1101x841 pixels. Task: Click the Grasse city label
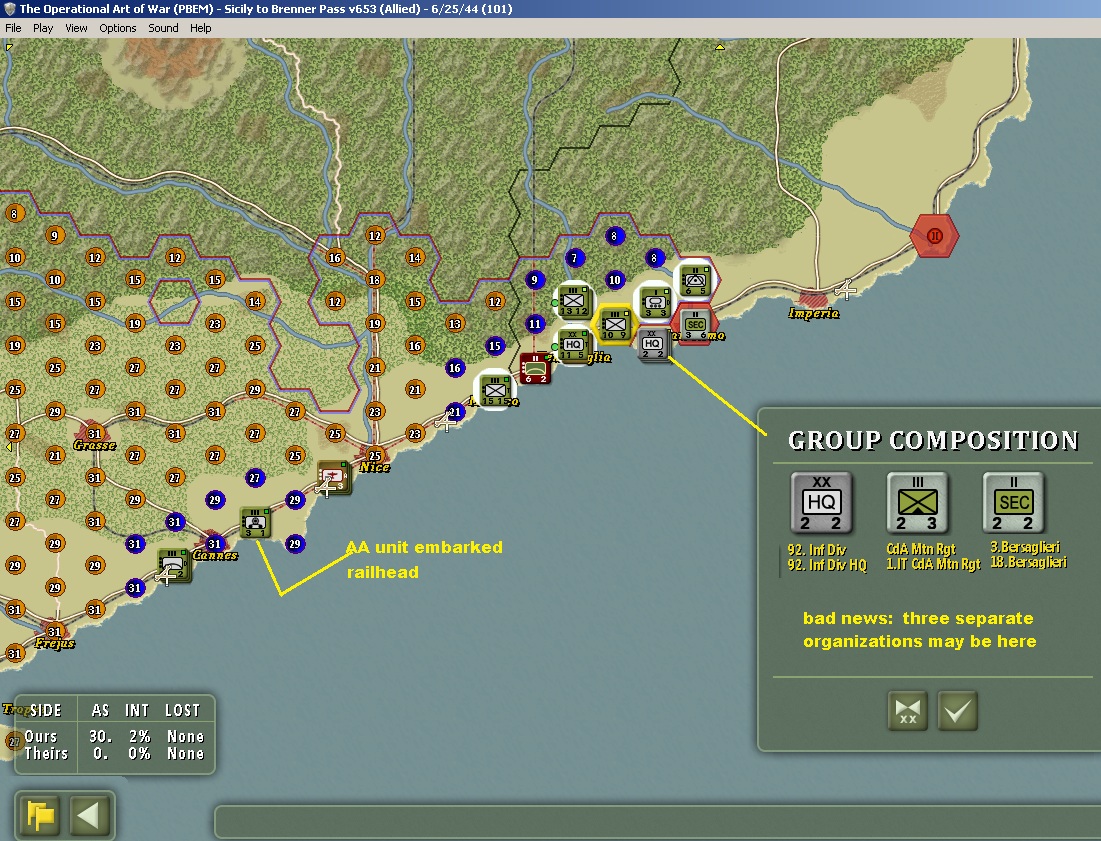94,445
